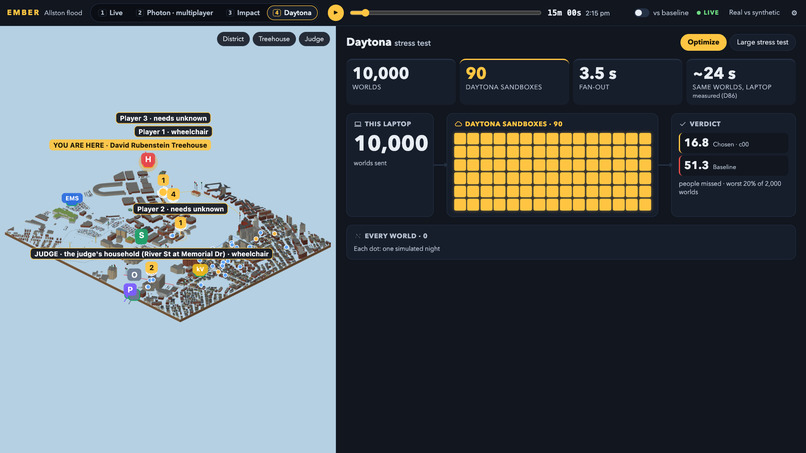Click the 1 marker beside the H marker

(x=163, y=180)
